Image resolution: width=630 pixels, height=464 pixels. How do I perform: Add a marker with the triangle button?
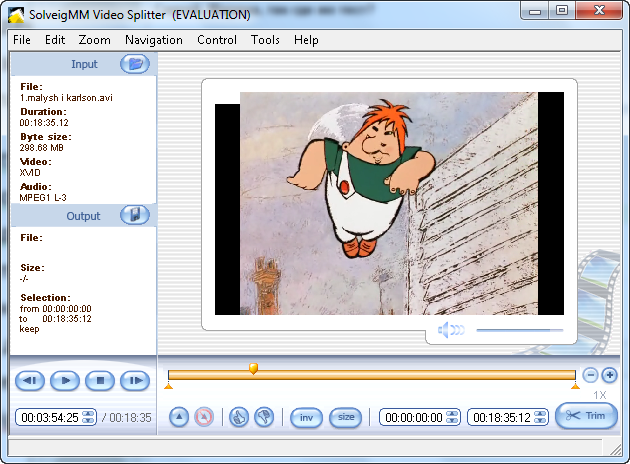pyautogui.click(x=179, y=417)
